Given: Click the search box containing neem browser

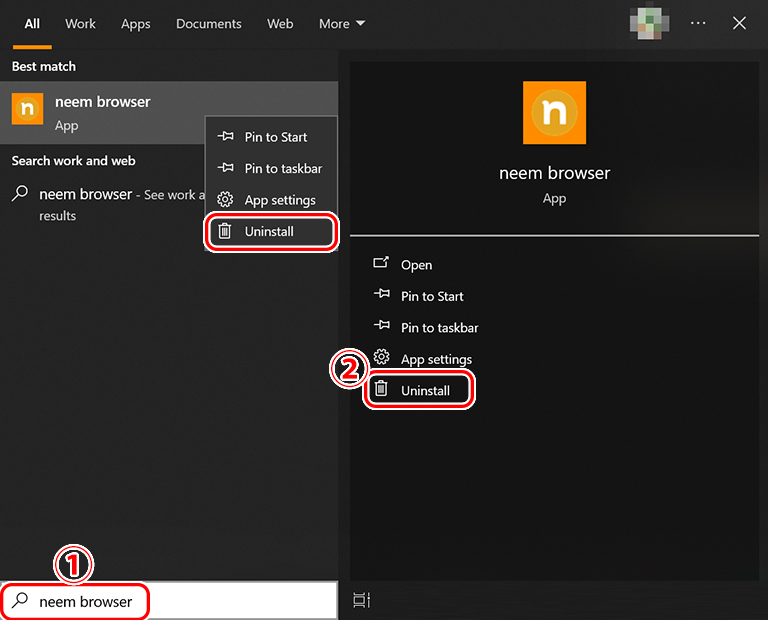Looking at the screenshot, I should coord(169,600).
